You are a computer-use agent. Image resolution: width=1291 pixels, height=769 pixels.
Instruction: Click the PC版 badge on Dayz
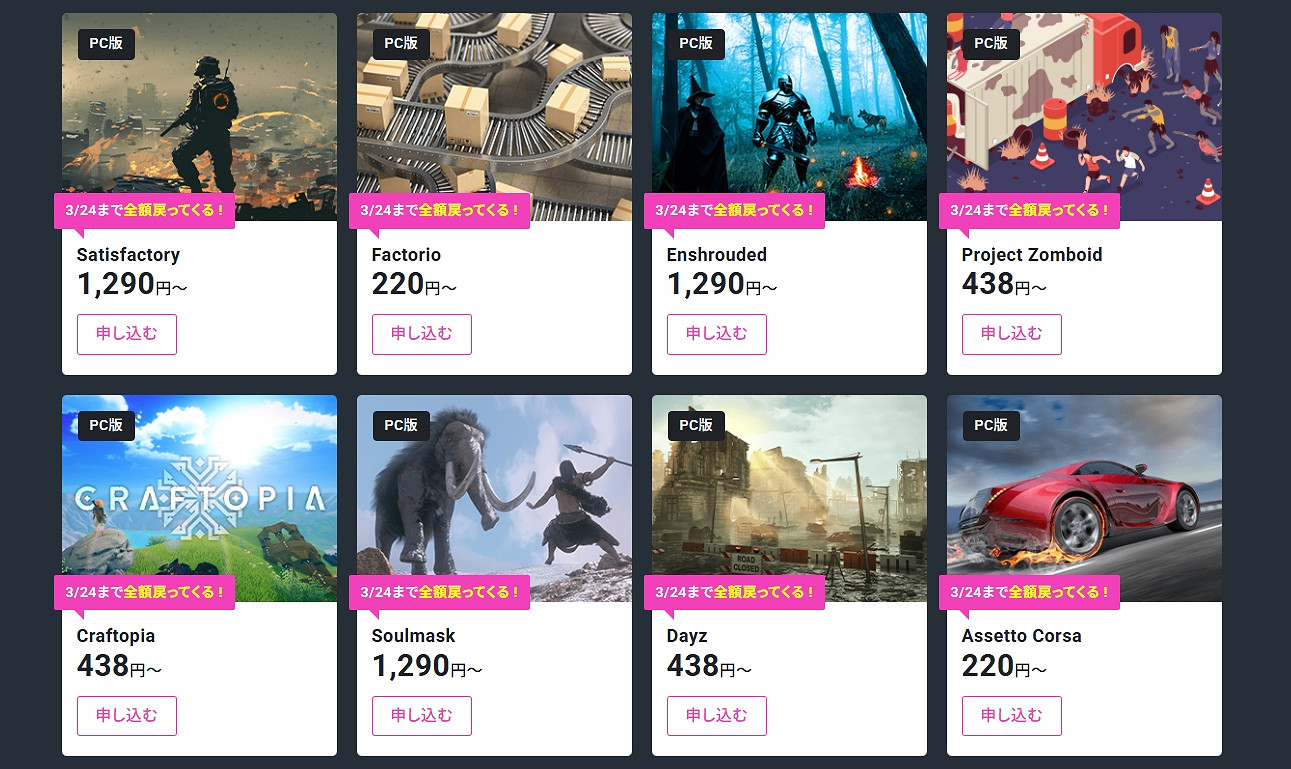[696, 425]
